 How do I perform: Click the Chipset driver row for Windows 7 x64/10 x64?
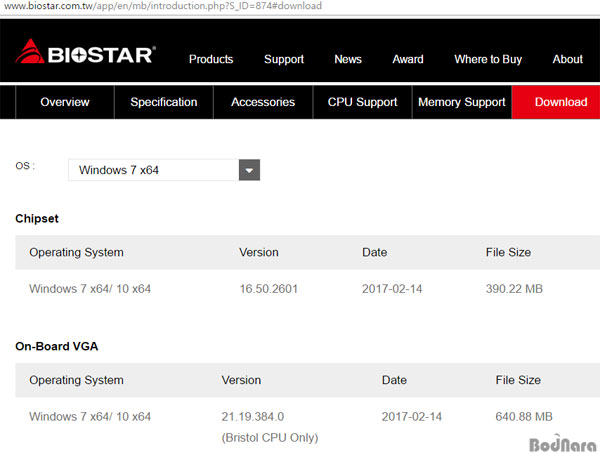[x=308, y=289]
